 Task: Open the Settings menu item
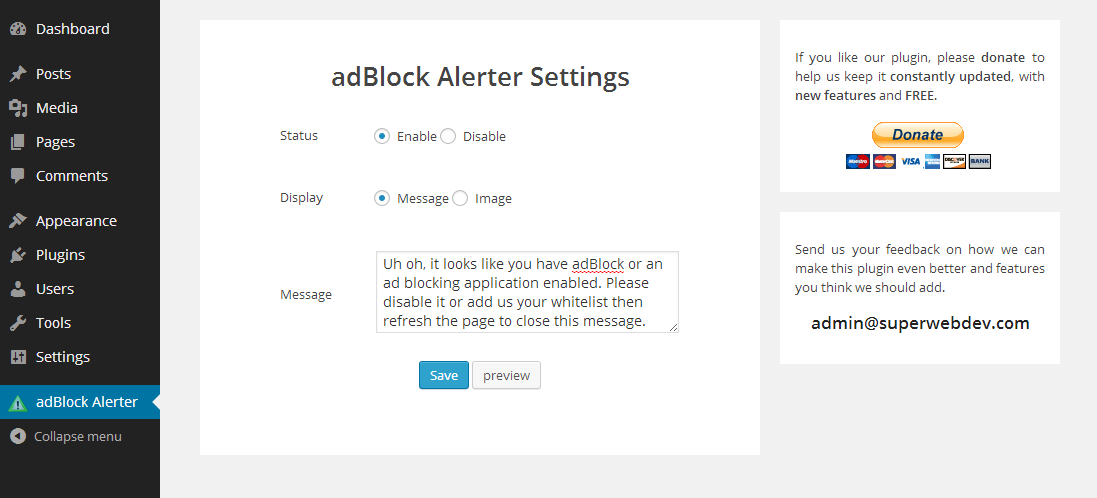point(62,357)
